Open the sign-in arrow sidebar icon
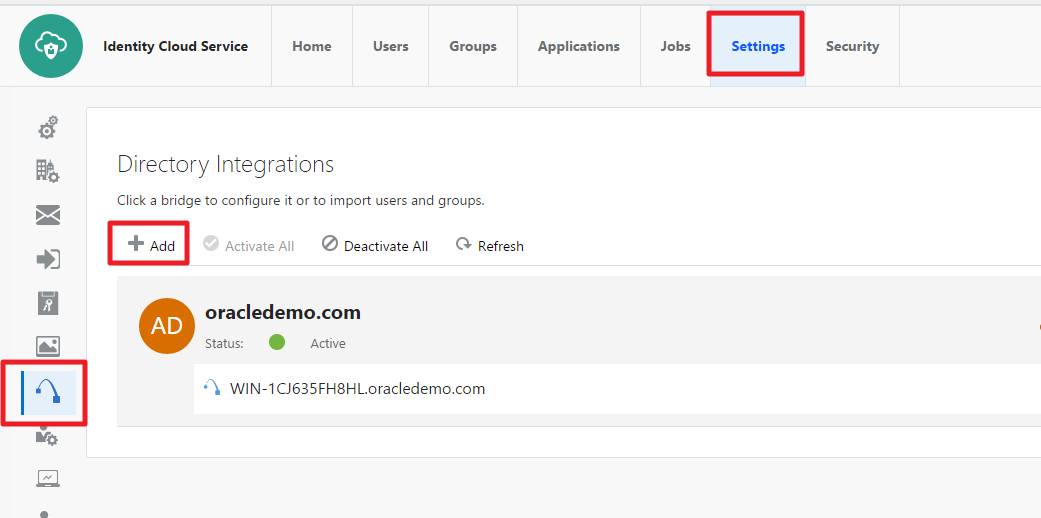Viewport: 1041px width, 518px height. click(x=48, y=259)
